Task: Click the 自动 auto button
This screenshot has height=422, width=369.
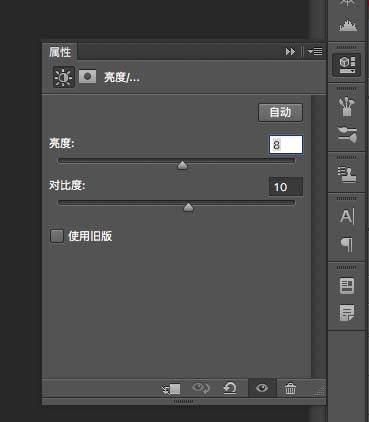Action: (x=280, y=112)
